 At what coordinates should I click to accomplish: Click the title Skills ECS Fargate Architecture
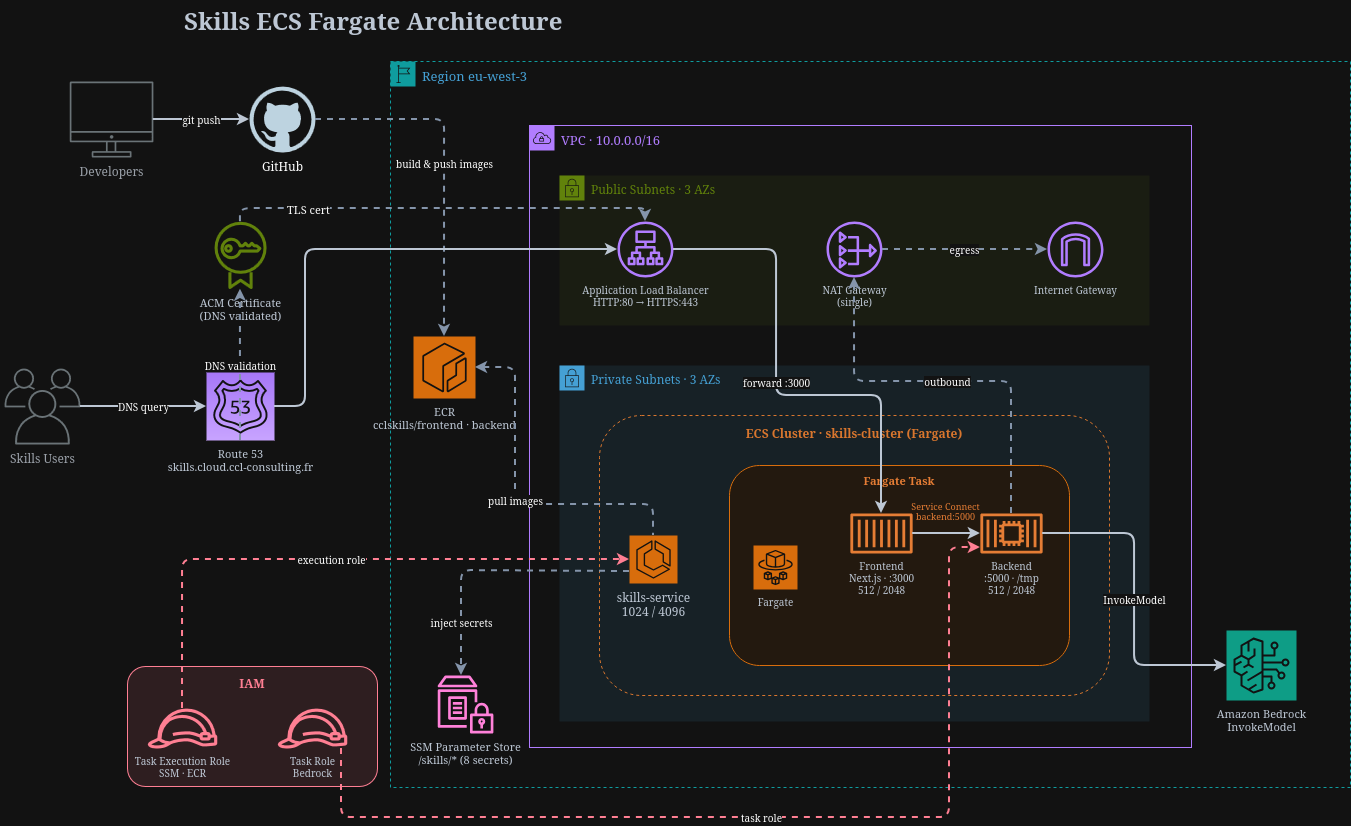point(373,21)
